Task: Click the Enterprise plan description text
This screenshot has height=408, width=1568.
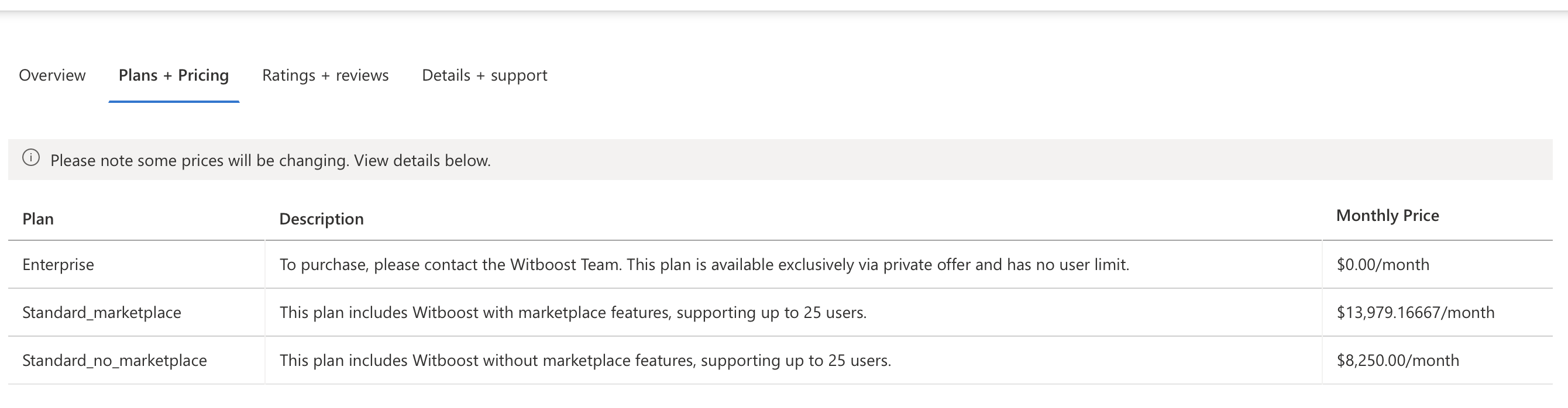Action: [x=704, y=265]
